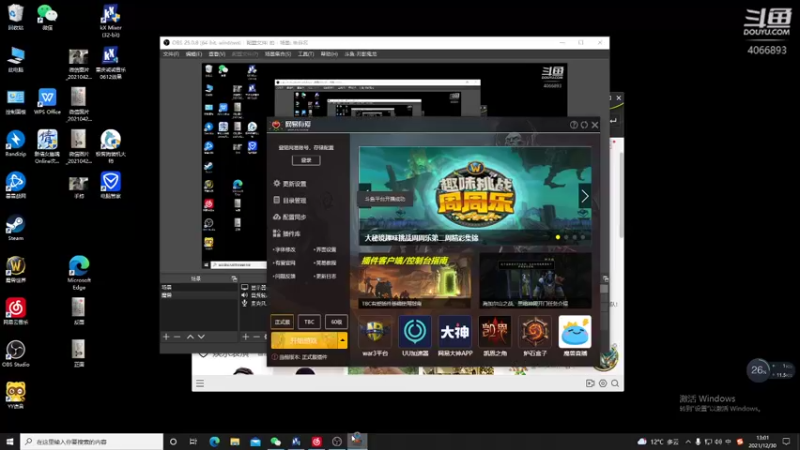Open update settings gear in launcher sidebar

290,184
